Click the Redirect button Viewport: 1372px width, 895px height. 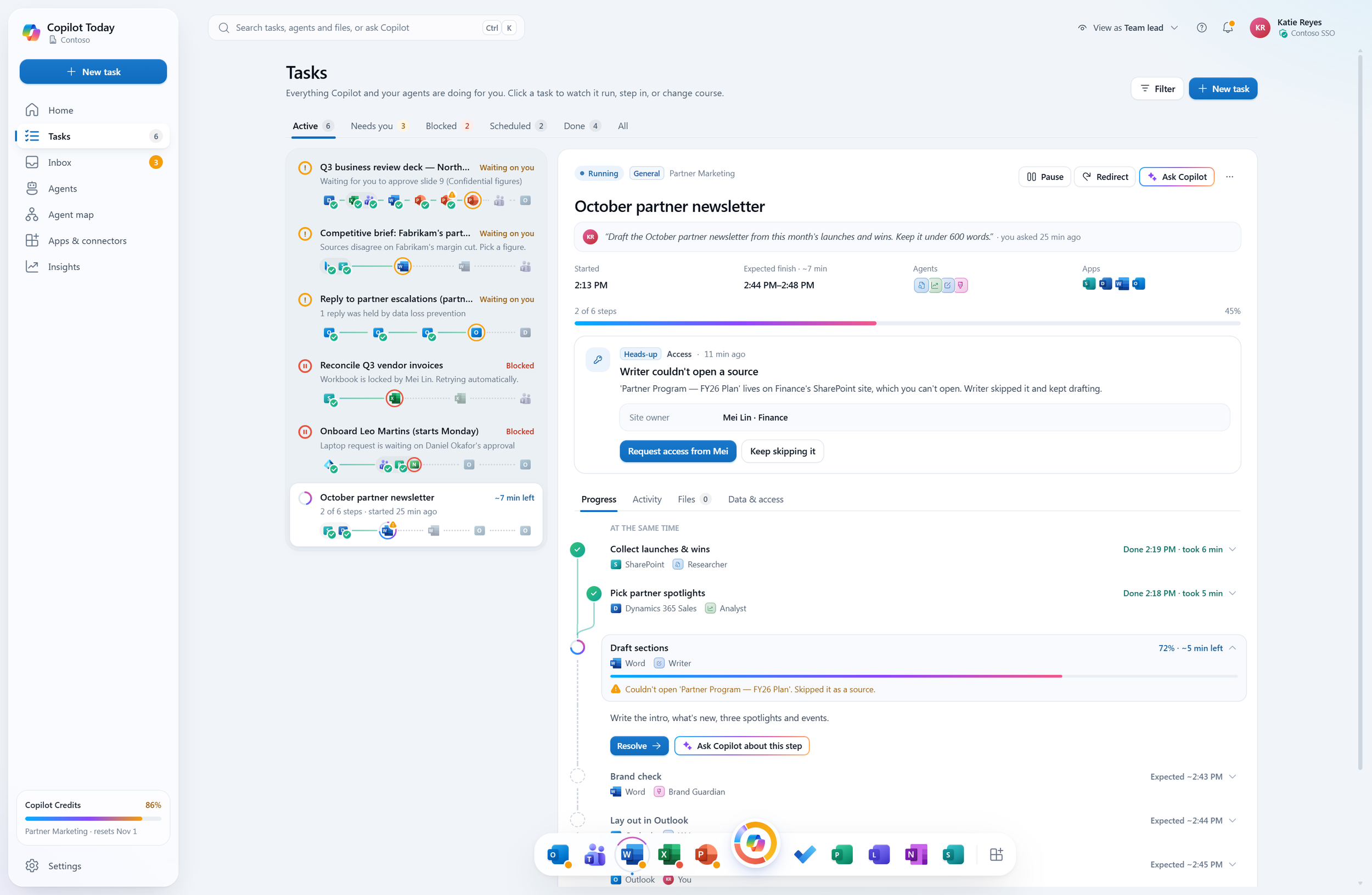pos(1105,177)
